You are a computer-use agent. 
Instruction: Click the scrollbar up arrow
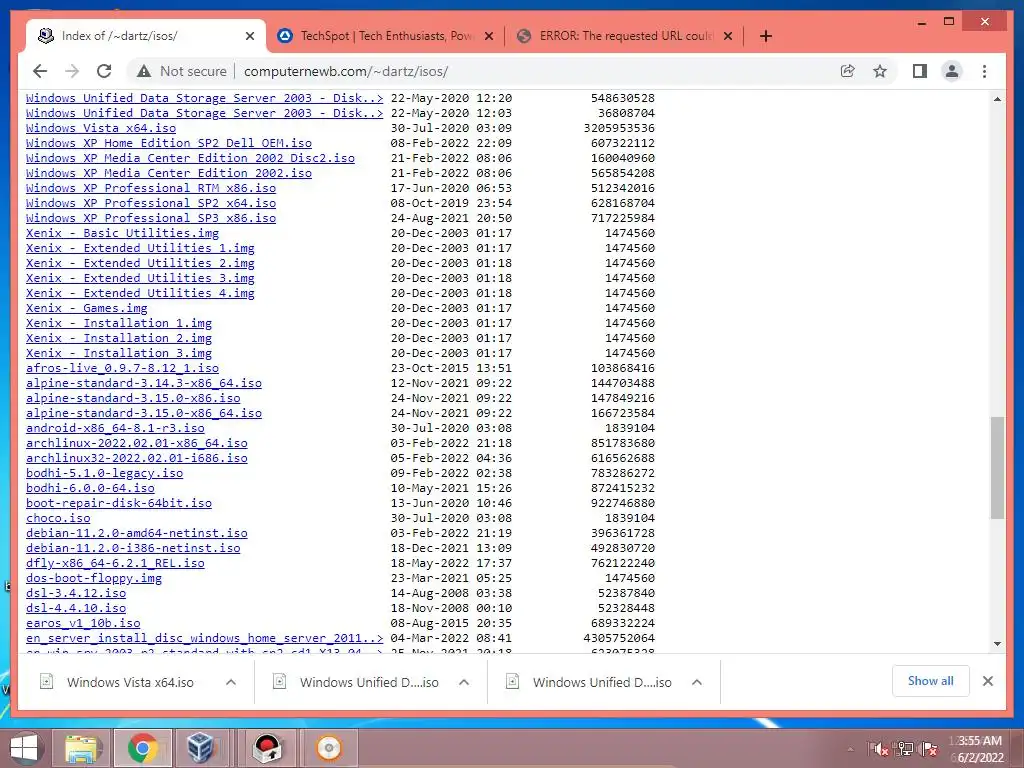point(997,99)
